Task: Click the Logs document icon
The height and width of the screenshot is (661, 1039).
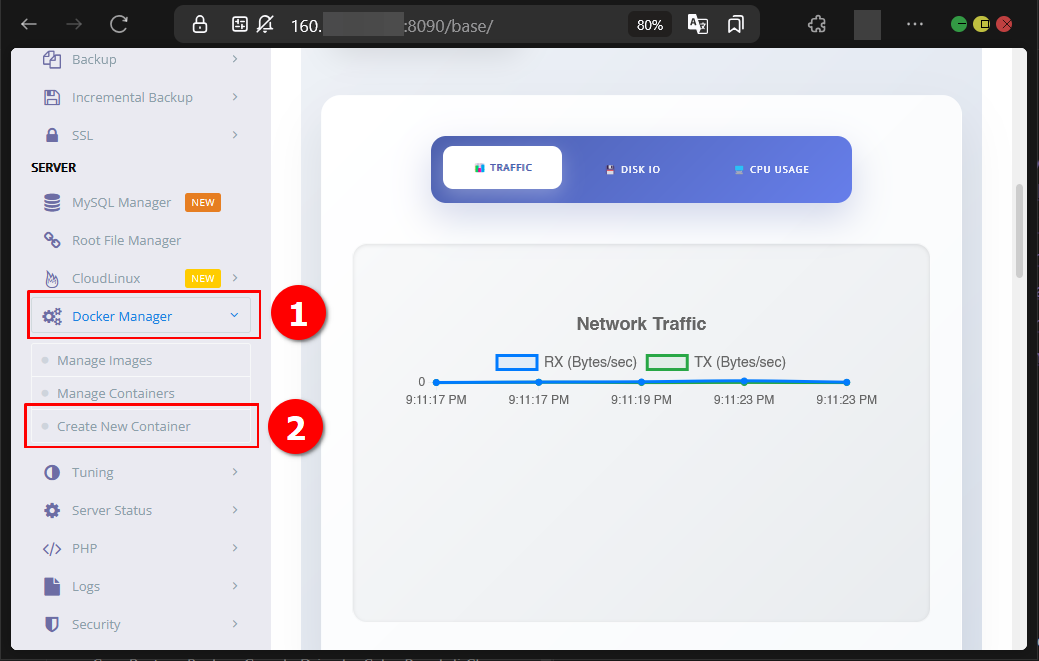Action: [52, 586]
